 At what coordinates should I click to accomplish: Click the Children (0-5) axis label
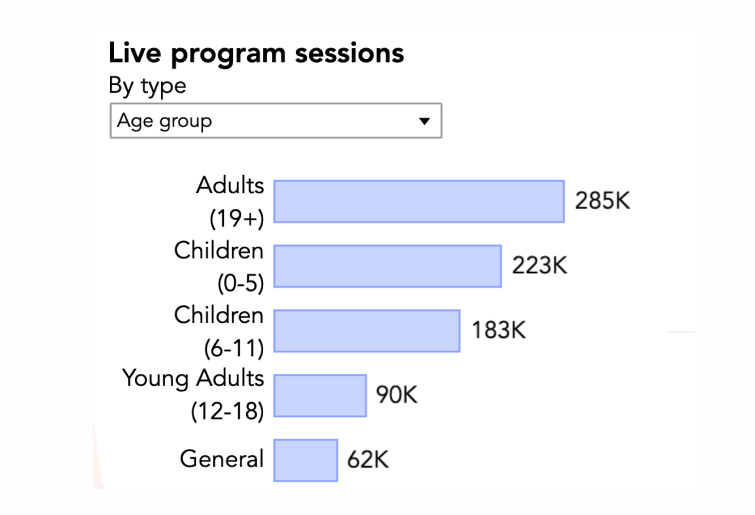pyautogui.click(x=219, y=266)
